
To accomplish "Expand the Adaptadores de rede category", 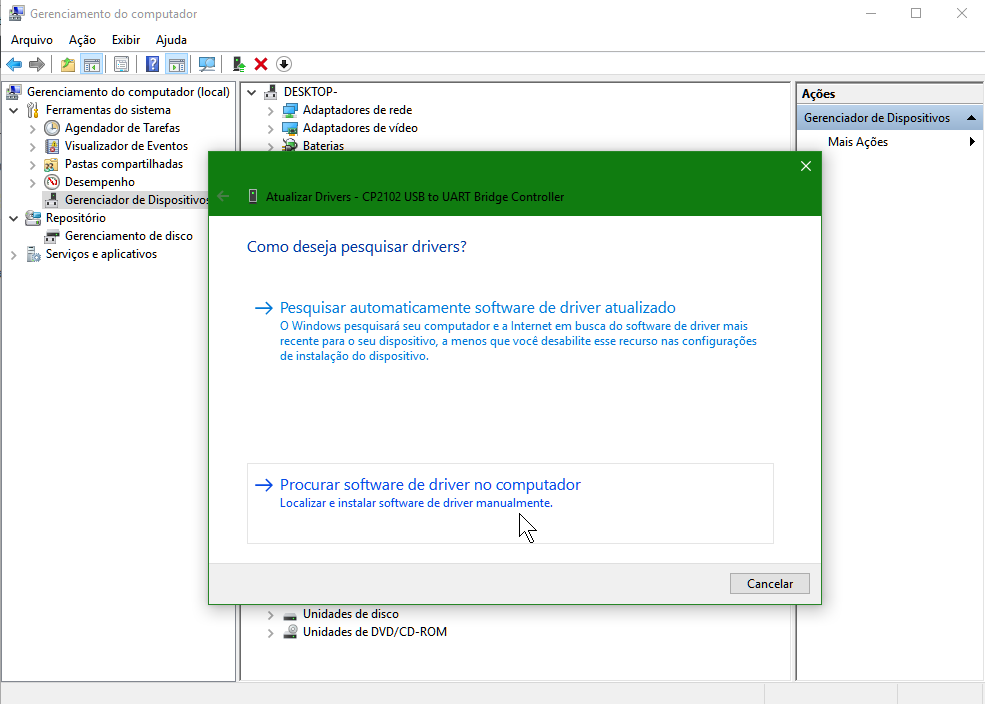I will tap(270, 111).
